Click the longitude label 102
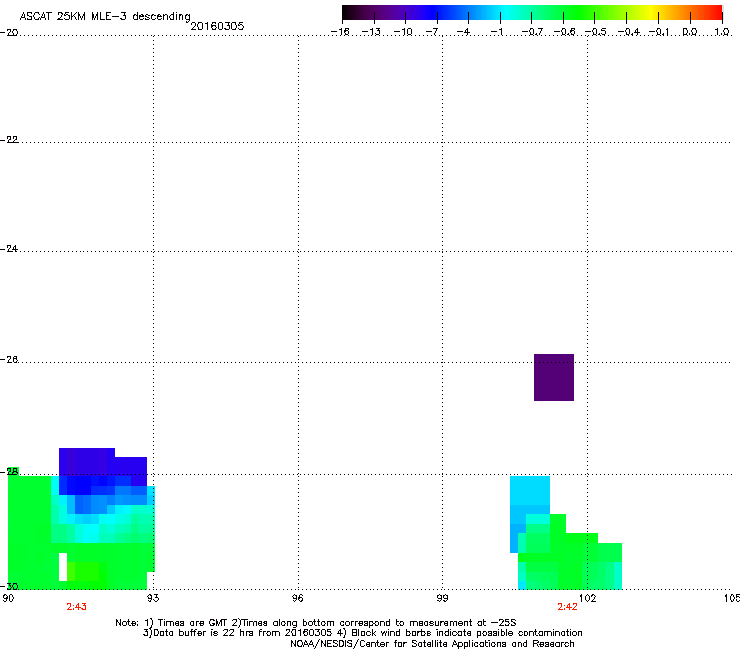The height and width of the screenshot is (650, 740). 587,598
